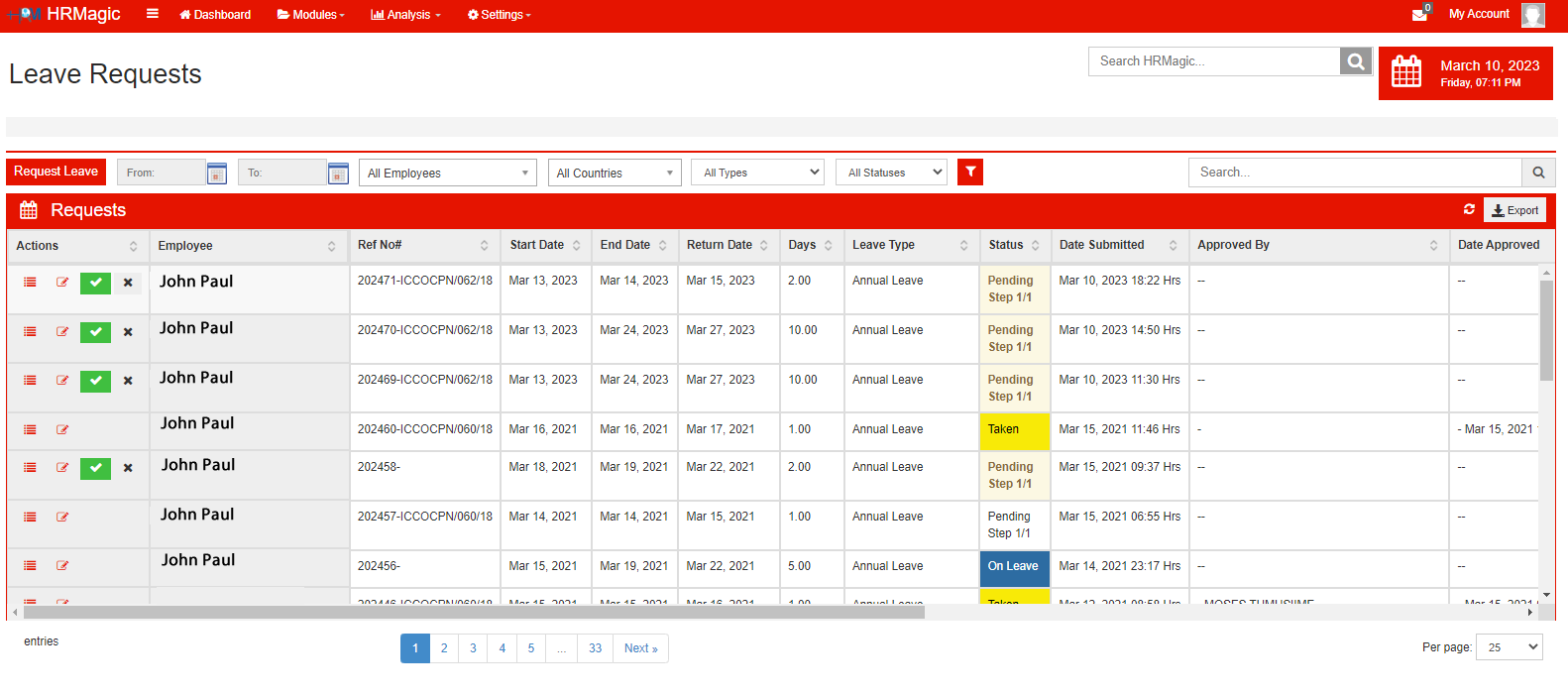Click the horizontal scrollbar under the table
This screenshot has width=1568, height=696.
tap(474, 613)
